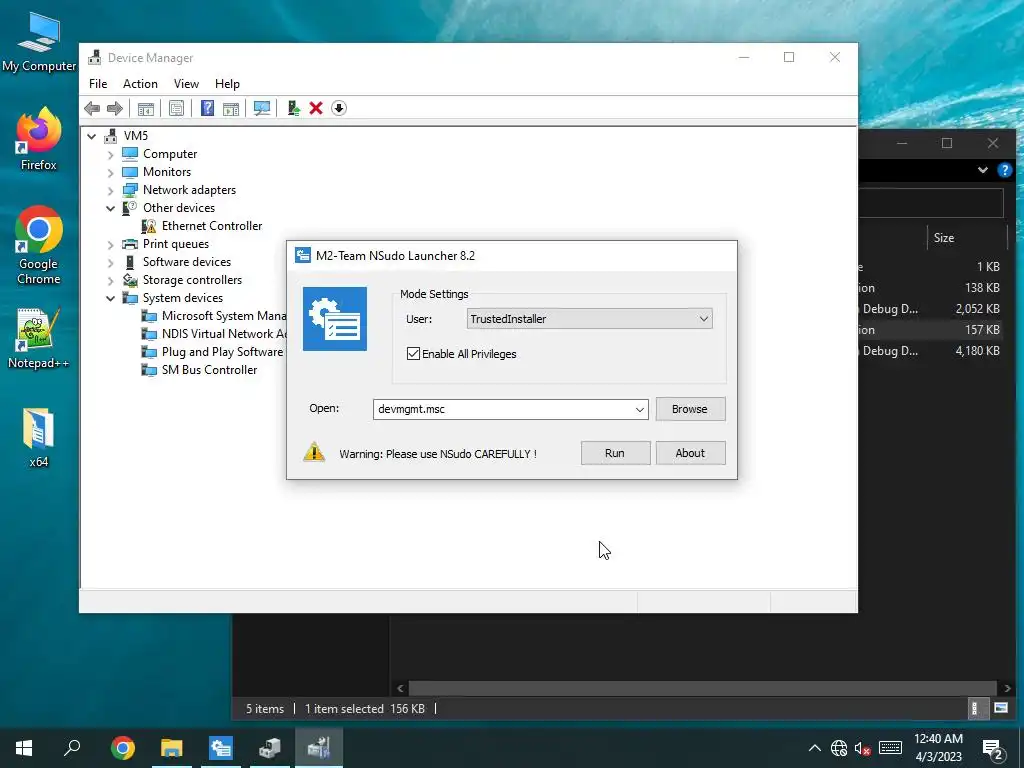1024x768 pixels.
Task: Open the My Computer desktop icon
Action: point(39,42)
